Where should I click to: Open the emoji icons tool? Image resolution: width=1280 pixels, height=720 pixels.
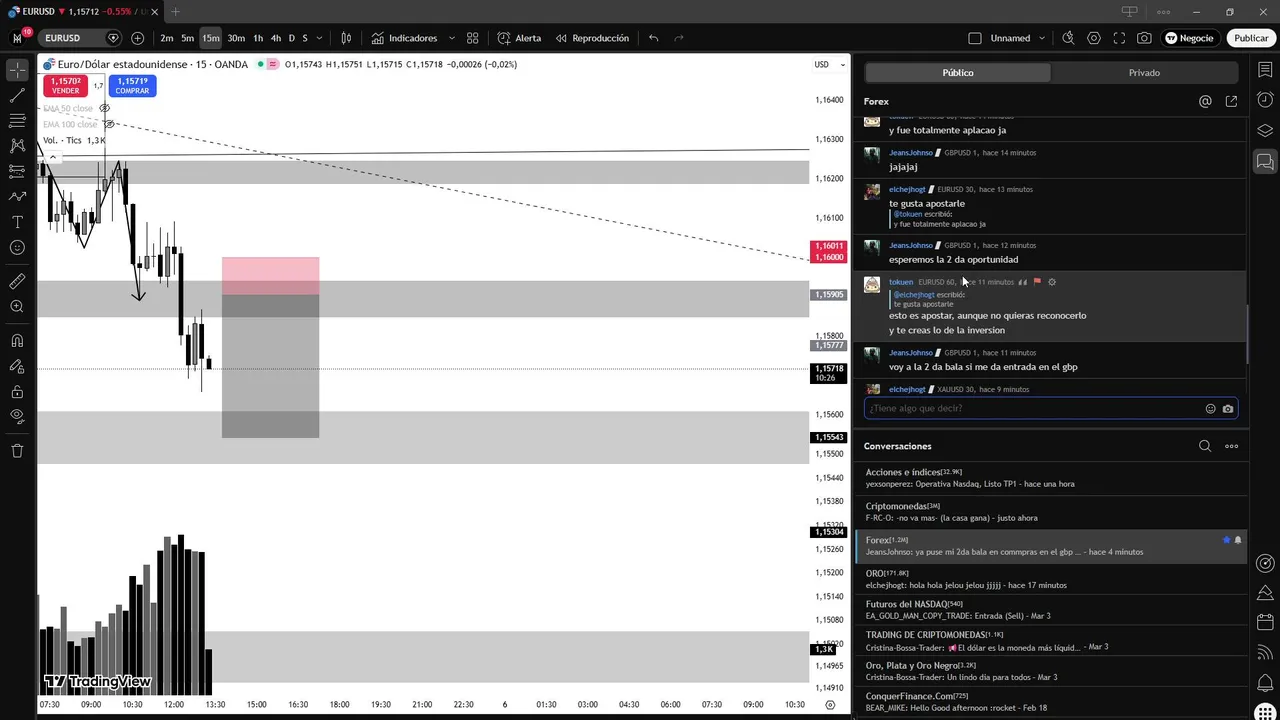click(x=17, y=247)
